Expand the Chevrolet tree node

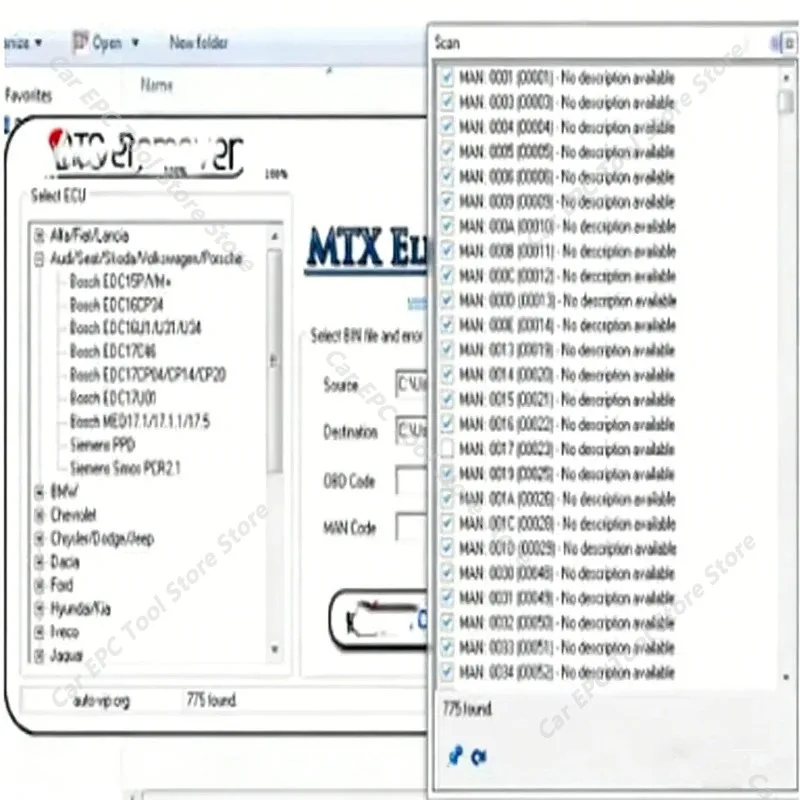[39, 515]
